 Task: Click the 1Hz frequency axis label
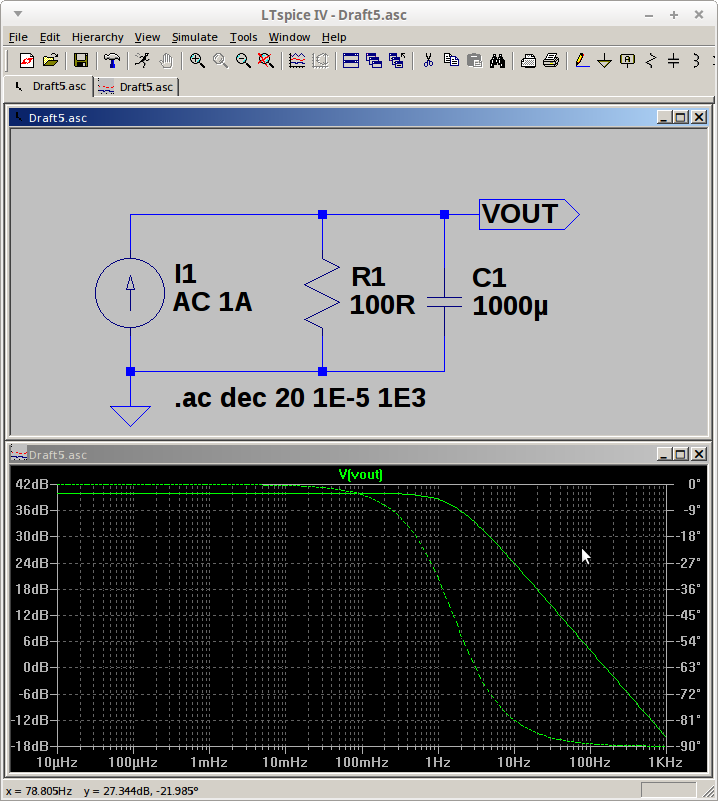(x=438, y=763)
